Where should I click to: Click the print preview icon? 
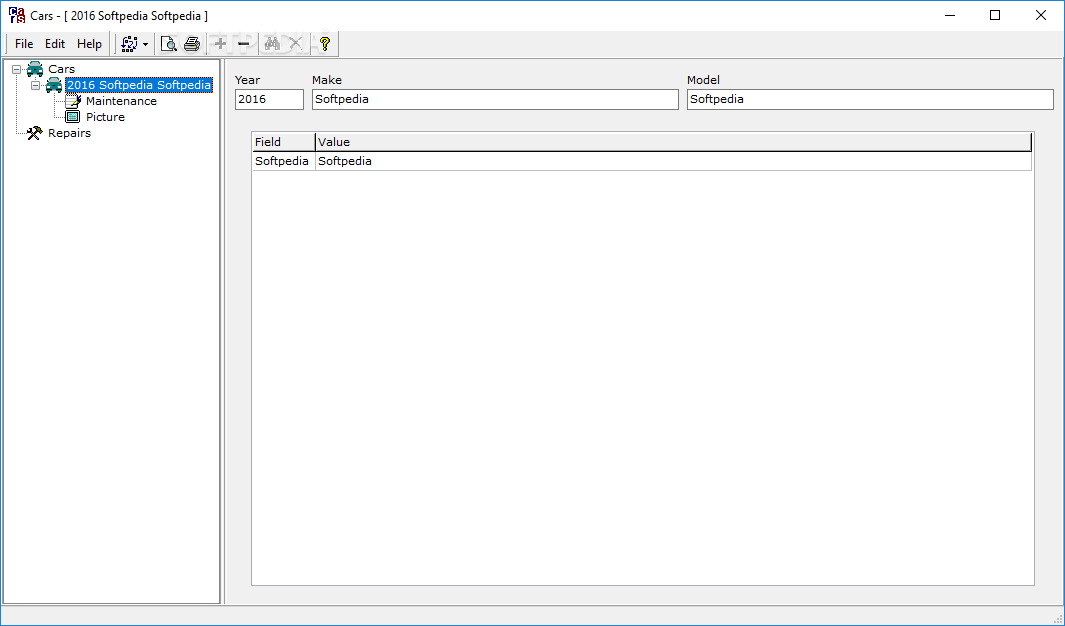[x=168, y=44]
